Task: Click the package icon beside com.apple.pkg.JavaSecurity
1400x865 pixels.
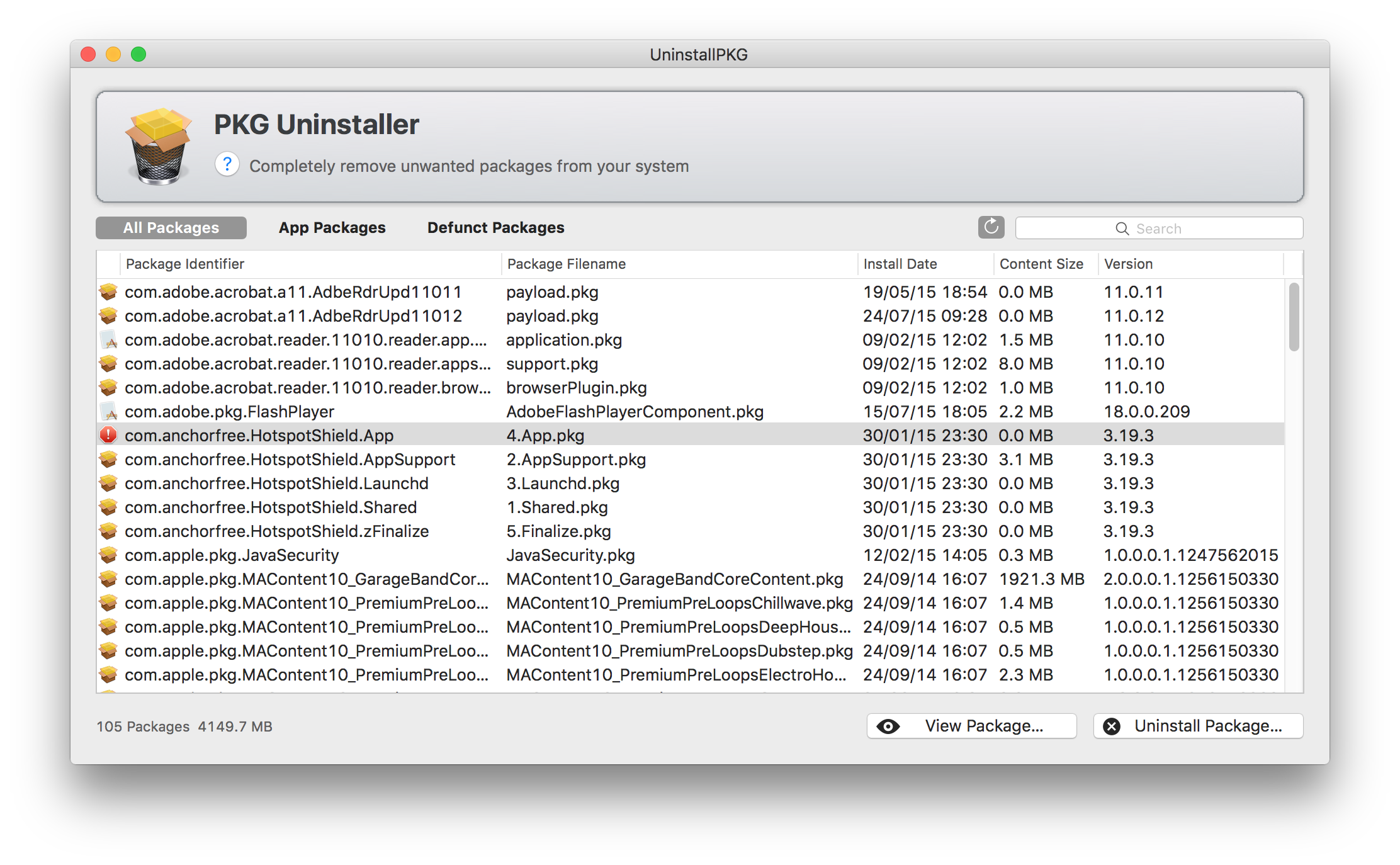Action: [108, 555]
